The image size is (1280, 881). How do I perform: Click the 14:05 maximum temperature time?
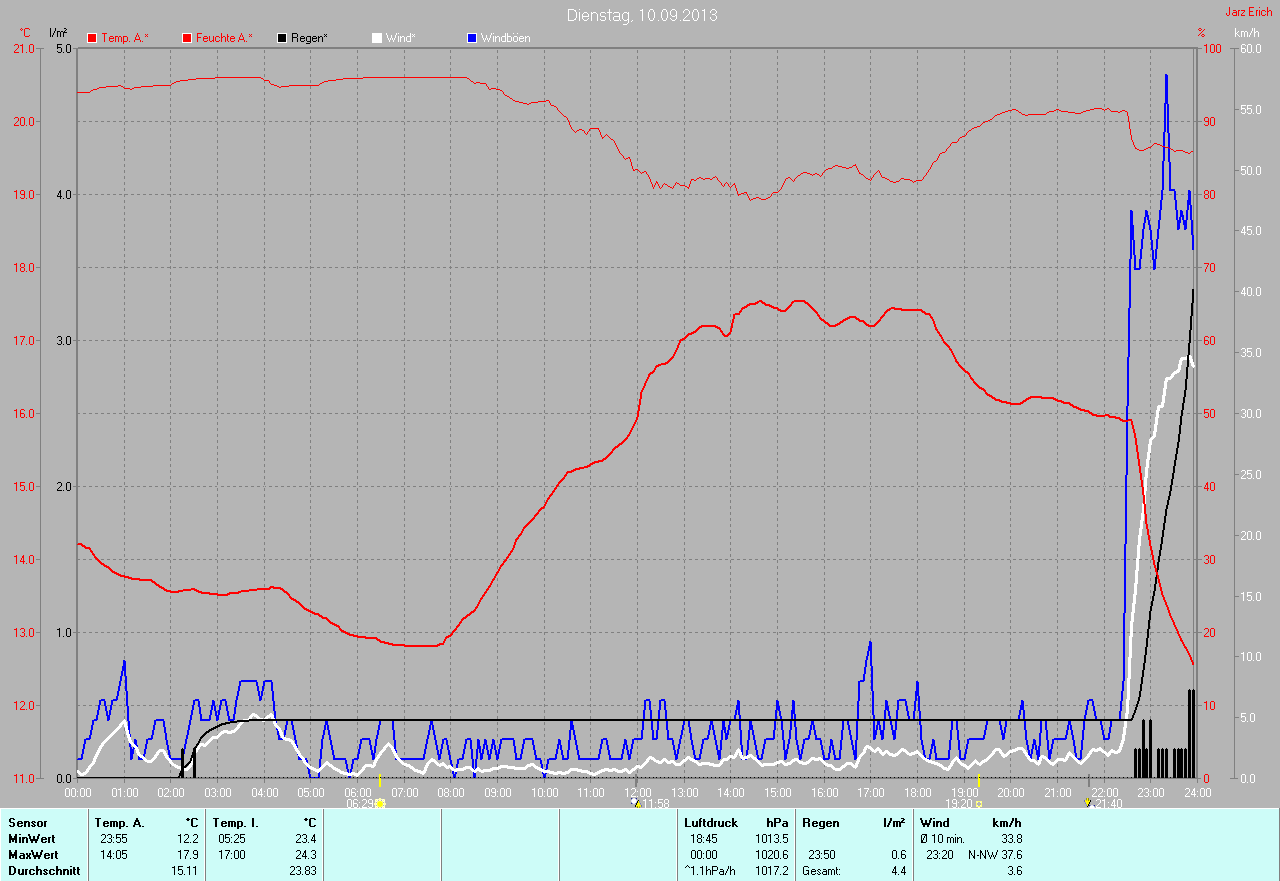click(x=114, y=855)
